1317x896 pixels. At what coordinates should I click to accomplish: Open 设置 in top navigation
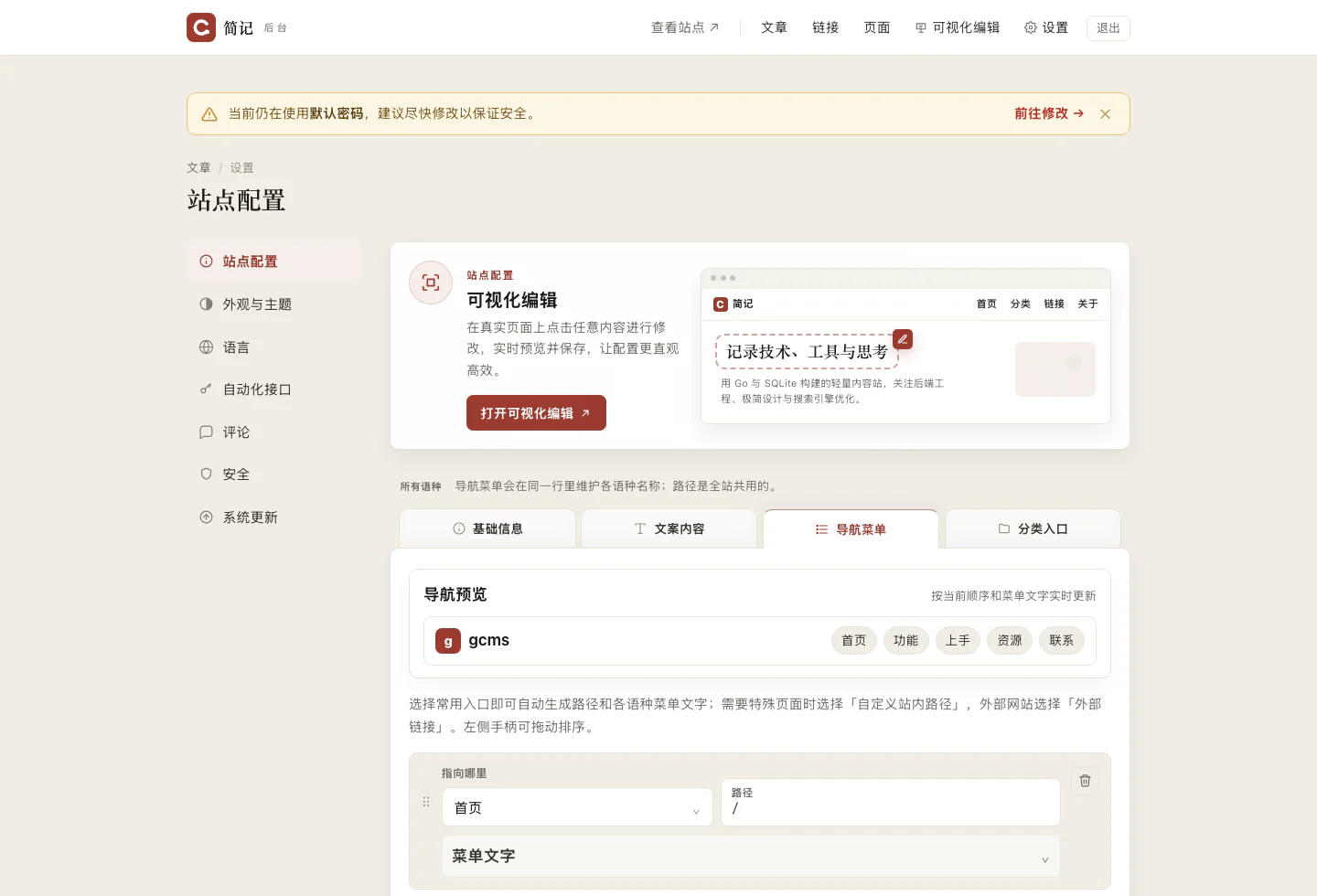pyautogui.click(x=1046, y=27)
